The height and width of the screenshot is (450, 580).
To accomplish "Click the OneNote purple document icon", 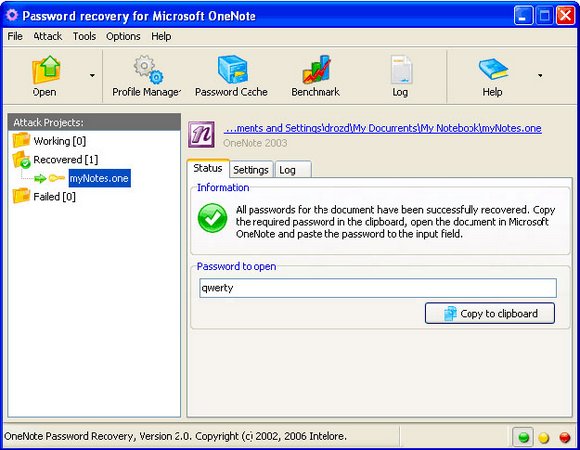I will pyautogui.click(x=201, y=135).
